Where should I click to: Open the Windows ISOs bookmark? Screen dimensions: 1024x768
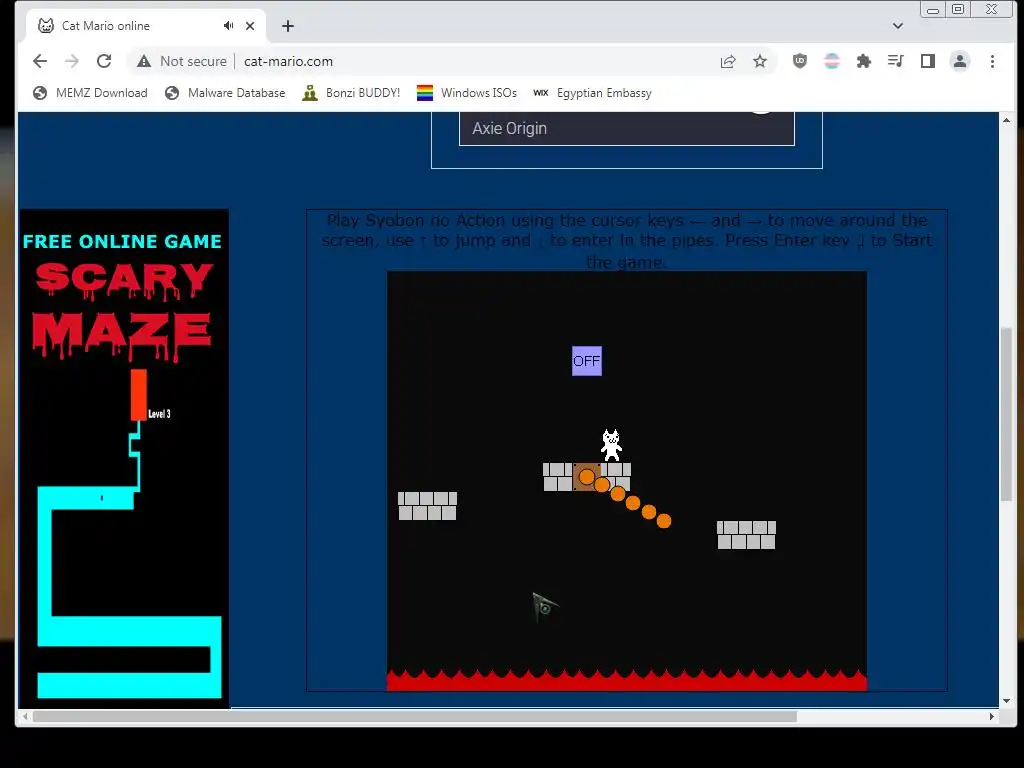[x=467, y=93]
